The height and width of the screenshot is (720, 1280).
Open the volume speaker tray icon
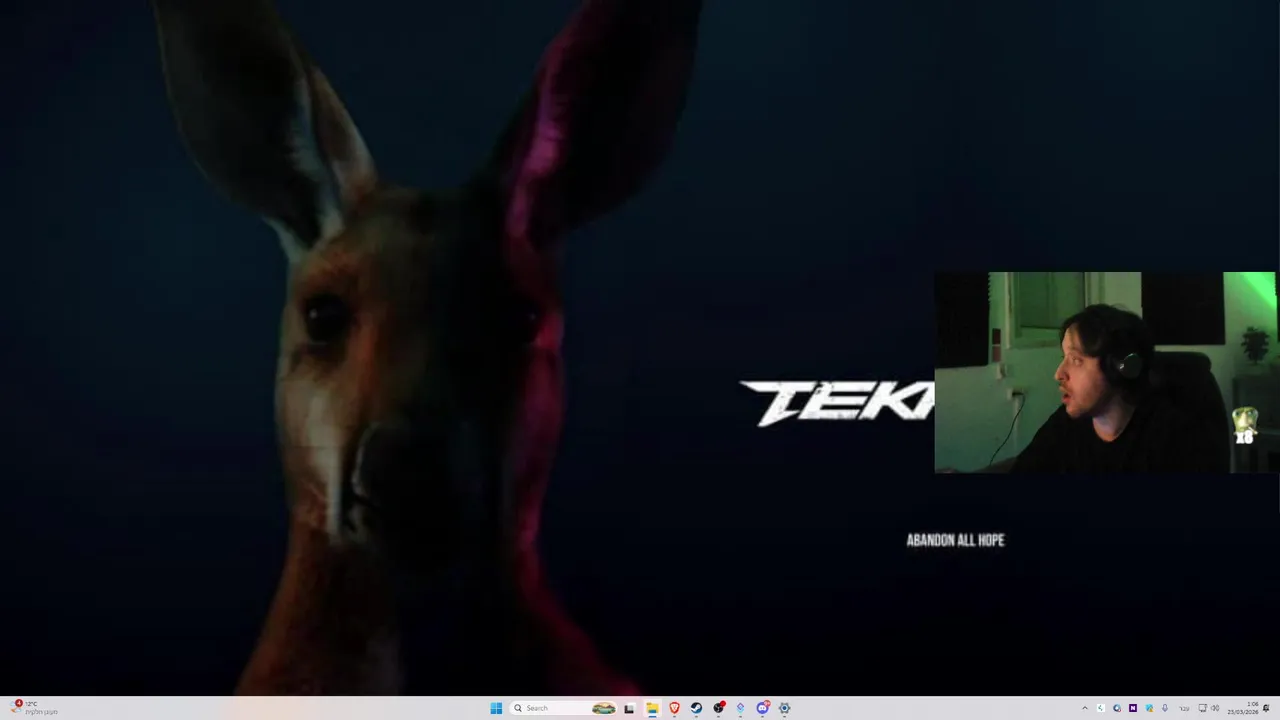click(1215, 708)
